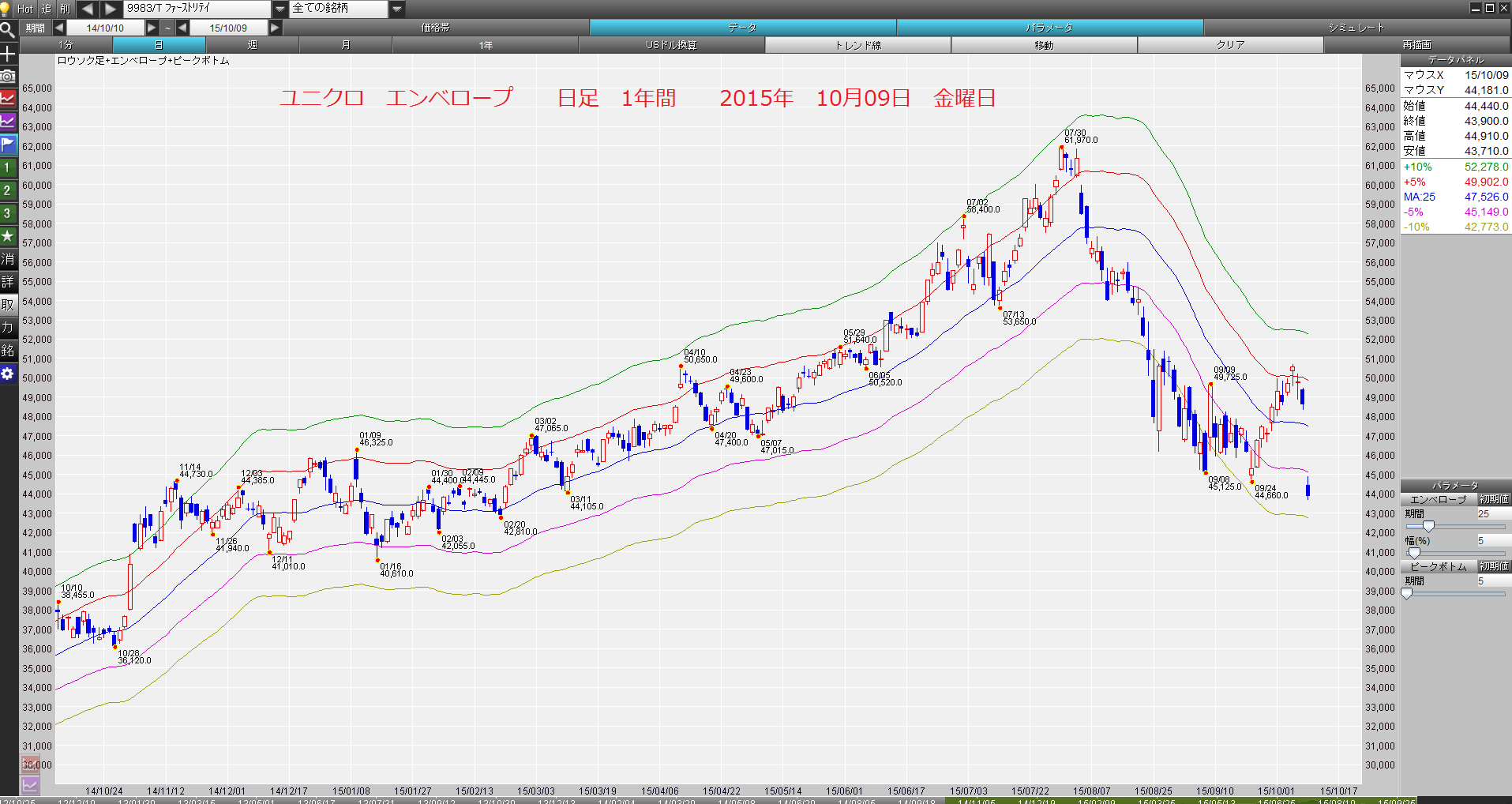This screenshot has width=1512, height=804.
Task: Reset エンベロープ with 初期値 button
Action: 1494,499
